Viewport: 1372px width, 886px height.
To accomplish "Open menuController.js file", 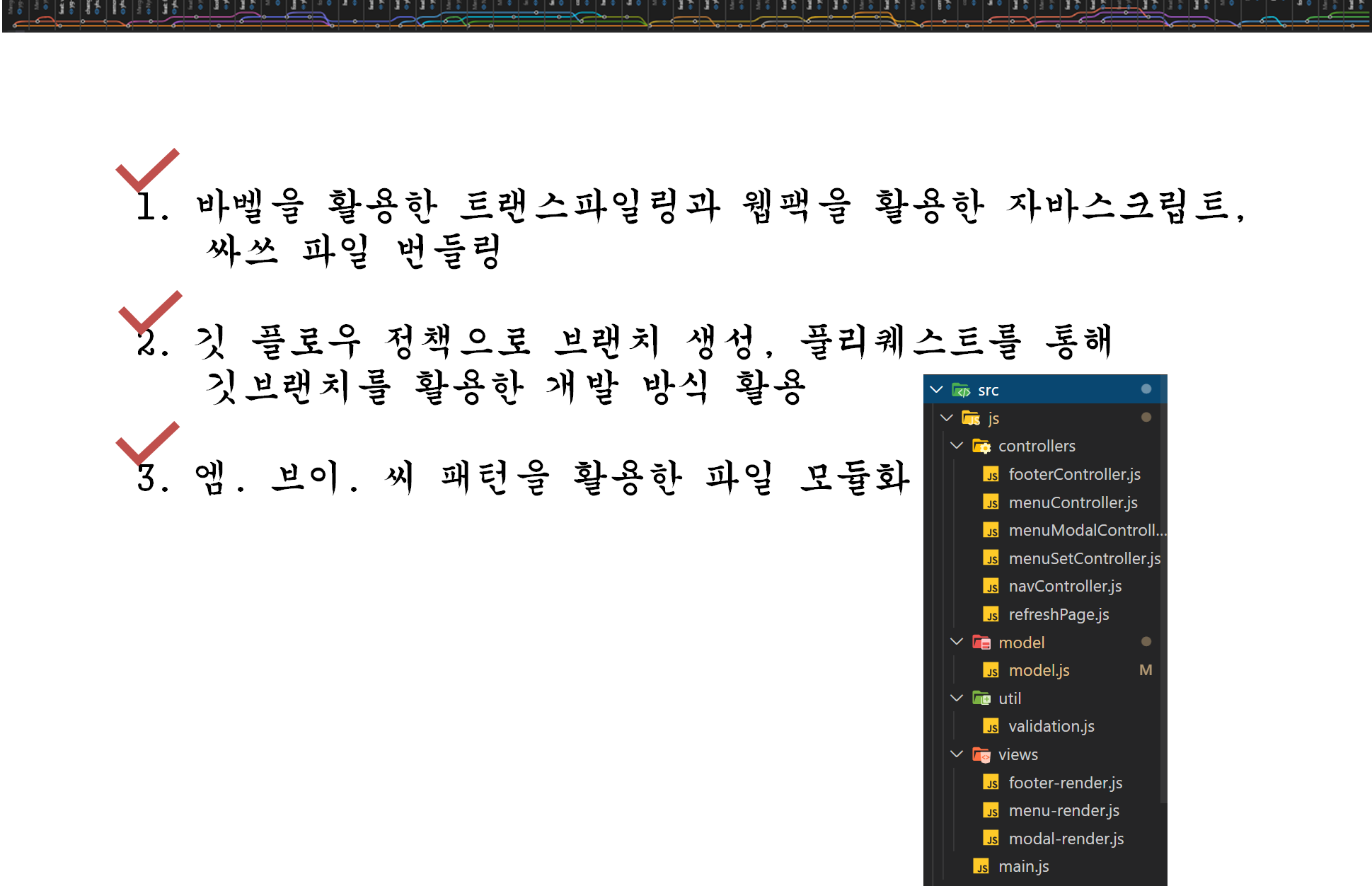I will click(1073, 502).
